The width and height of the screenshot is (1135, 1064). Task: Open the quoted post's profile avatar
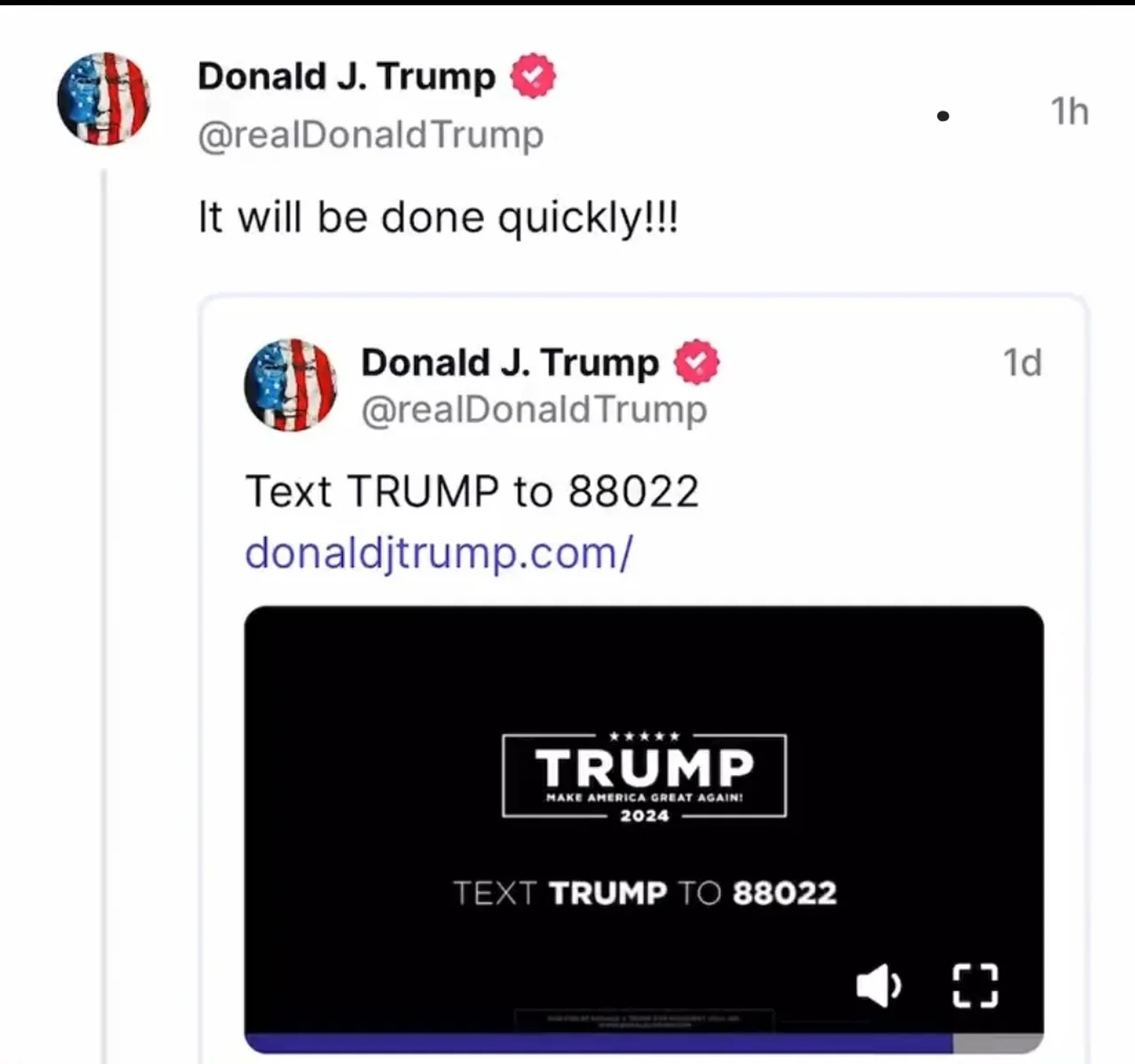pyautogui.click(x=291, y=385)
